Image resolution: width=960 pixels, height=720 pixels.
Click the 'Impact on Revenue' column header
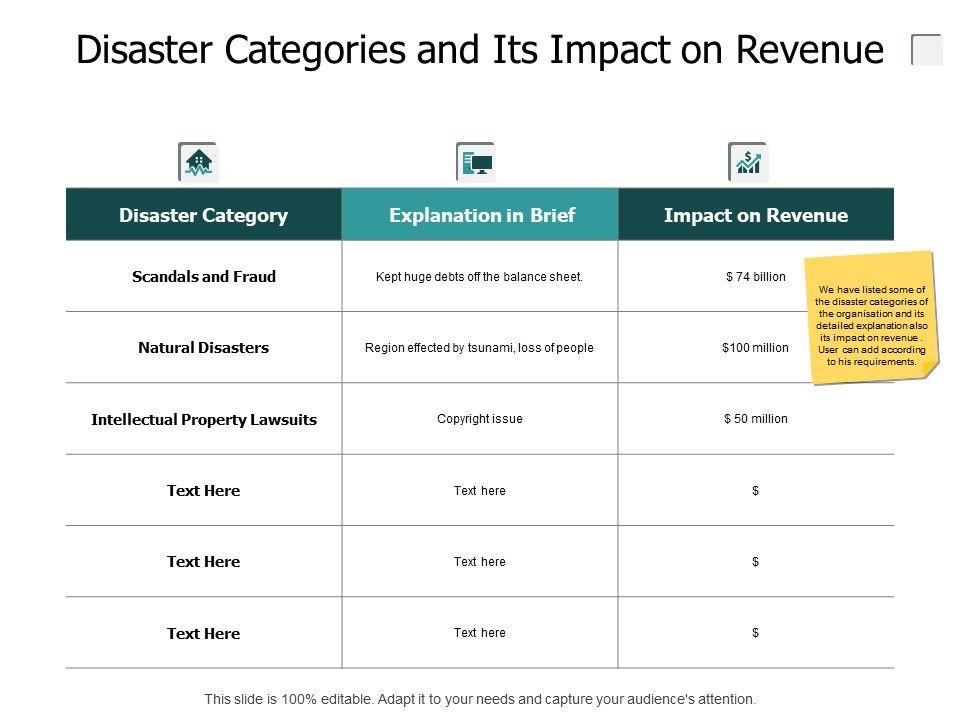point(756,214)
